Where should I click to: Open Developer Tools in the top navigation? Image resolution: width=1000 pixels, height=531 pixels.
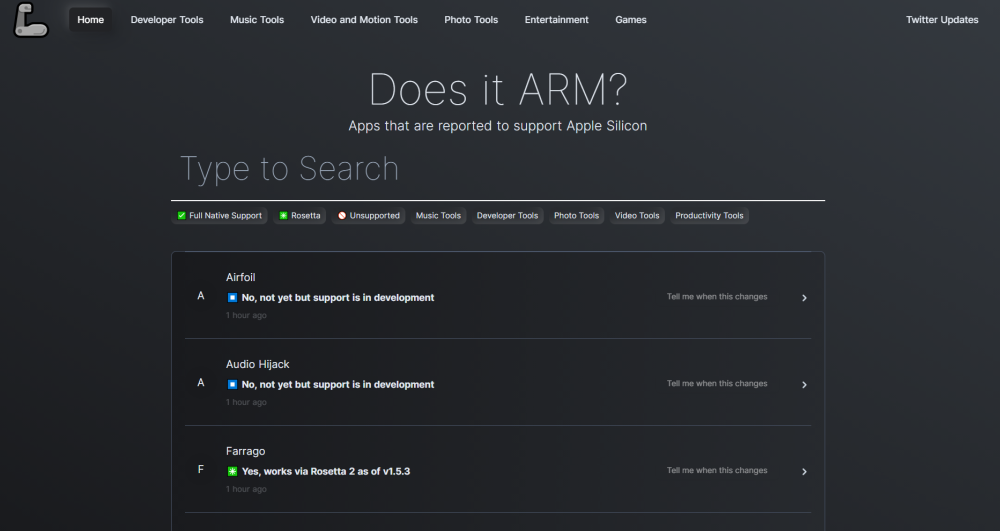167,20
